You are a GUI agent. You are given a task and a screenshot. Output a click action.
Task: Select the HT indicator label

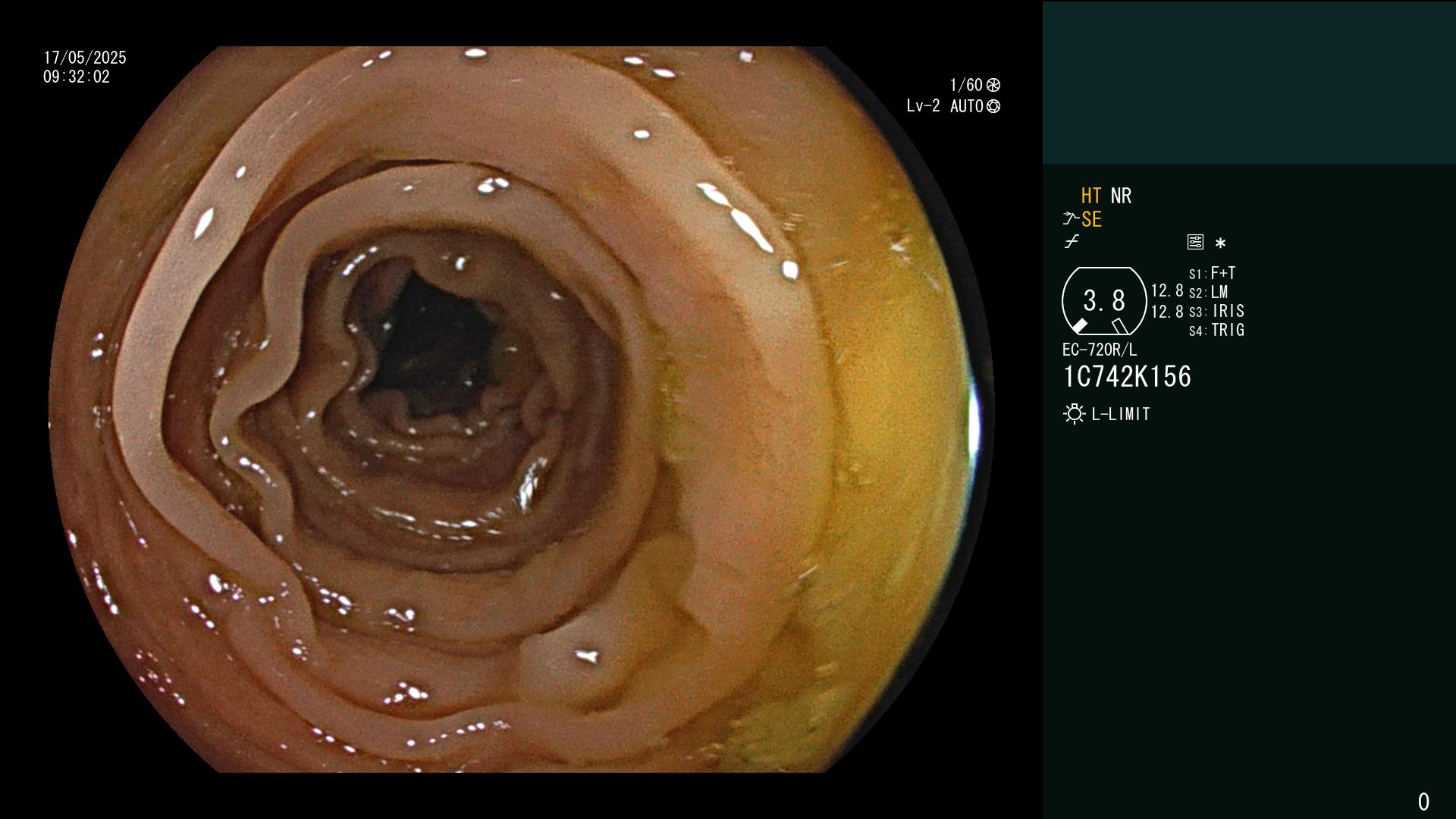[1090, 196]
